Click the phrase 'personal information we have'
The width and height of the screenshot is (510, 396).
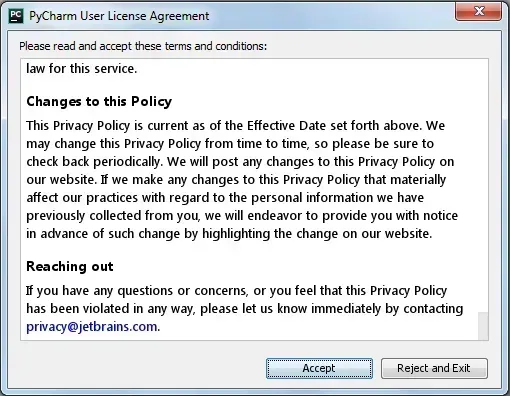pyautogui.click(x=337, y=198)
